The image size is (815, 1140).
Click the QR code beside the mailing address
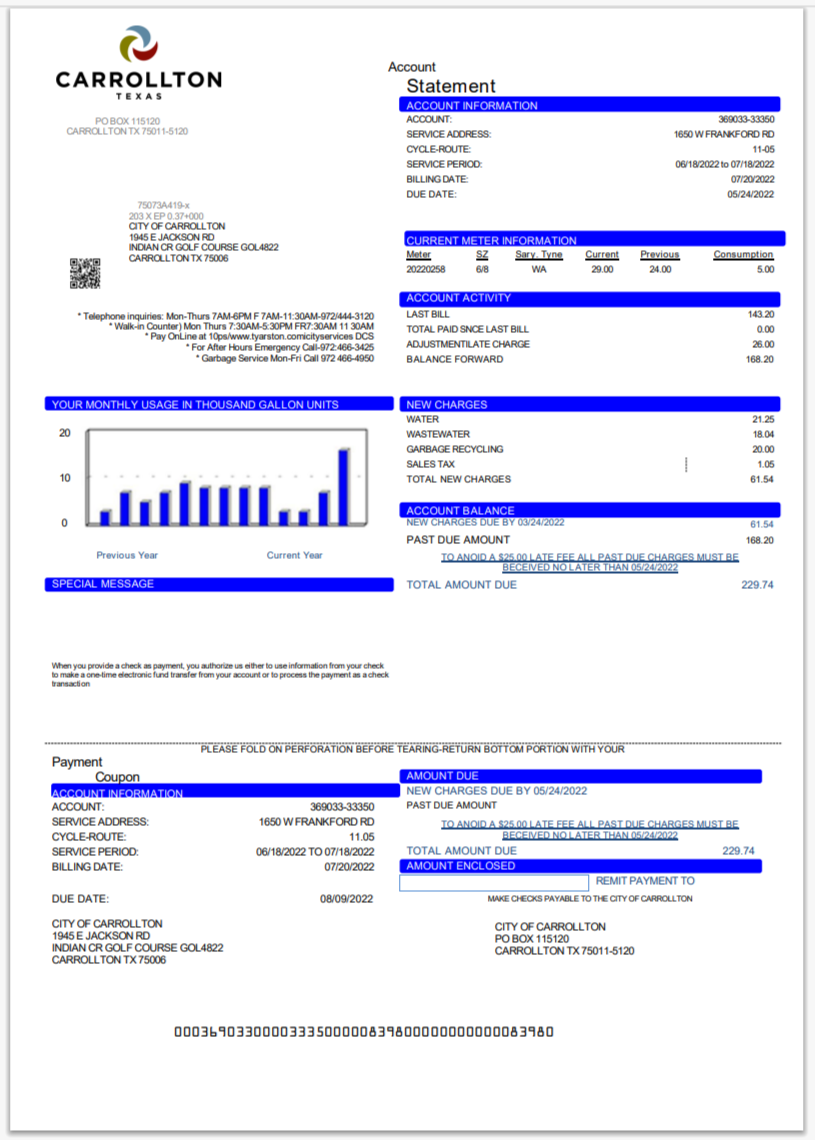pyautogui.click(x=85, y=273)
